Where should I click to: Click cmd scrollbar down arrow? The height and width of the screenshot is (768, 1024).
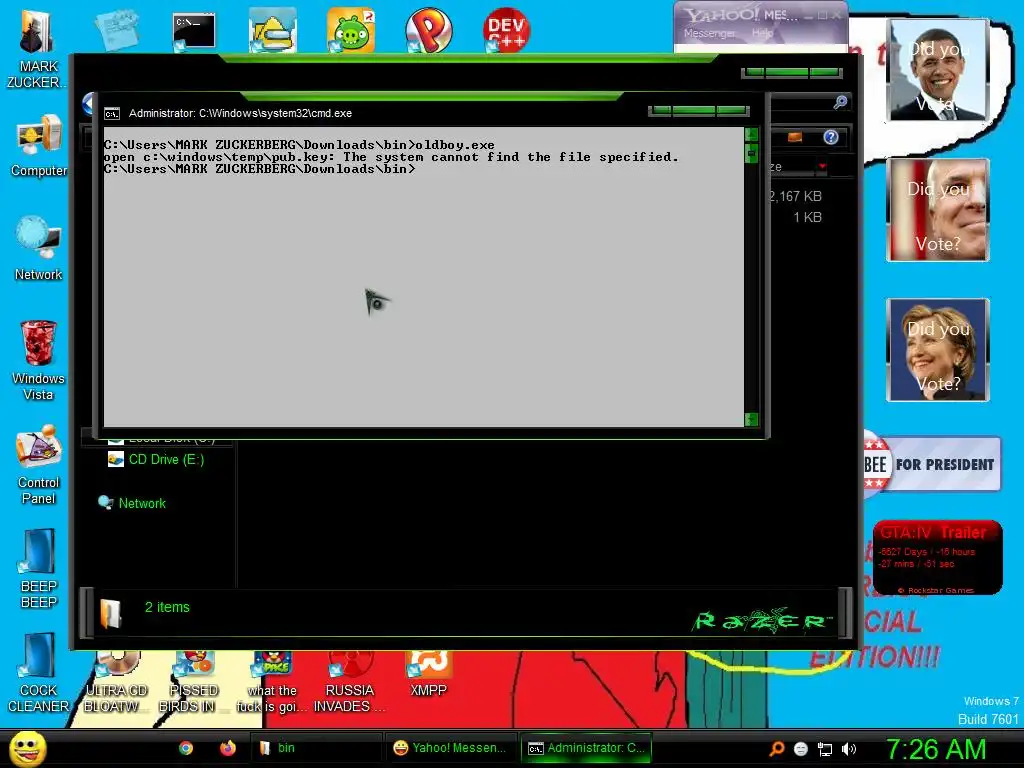coord(752,419)
